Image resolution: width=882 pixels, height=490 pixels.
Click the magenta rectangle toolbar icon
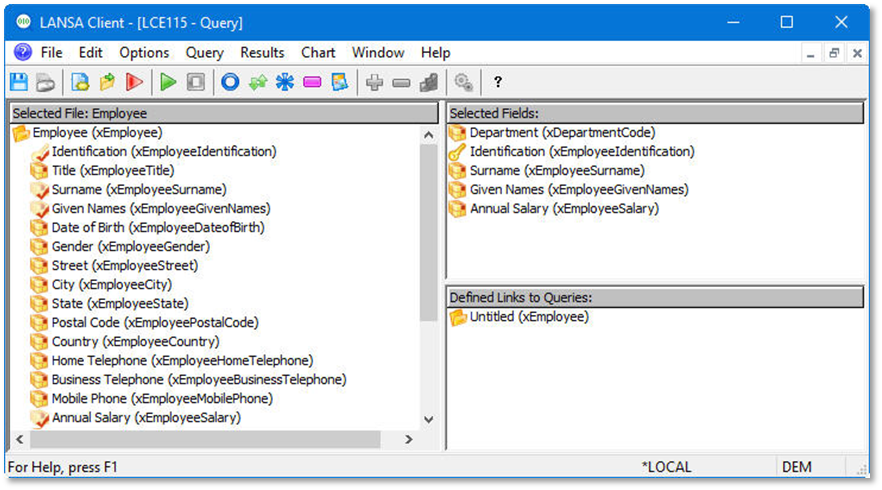(312, 82)
